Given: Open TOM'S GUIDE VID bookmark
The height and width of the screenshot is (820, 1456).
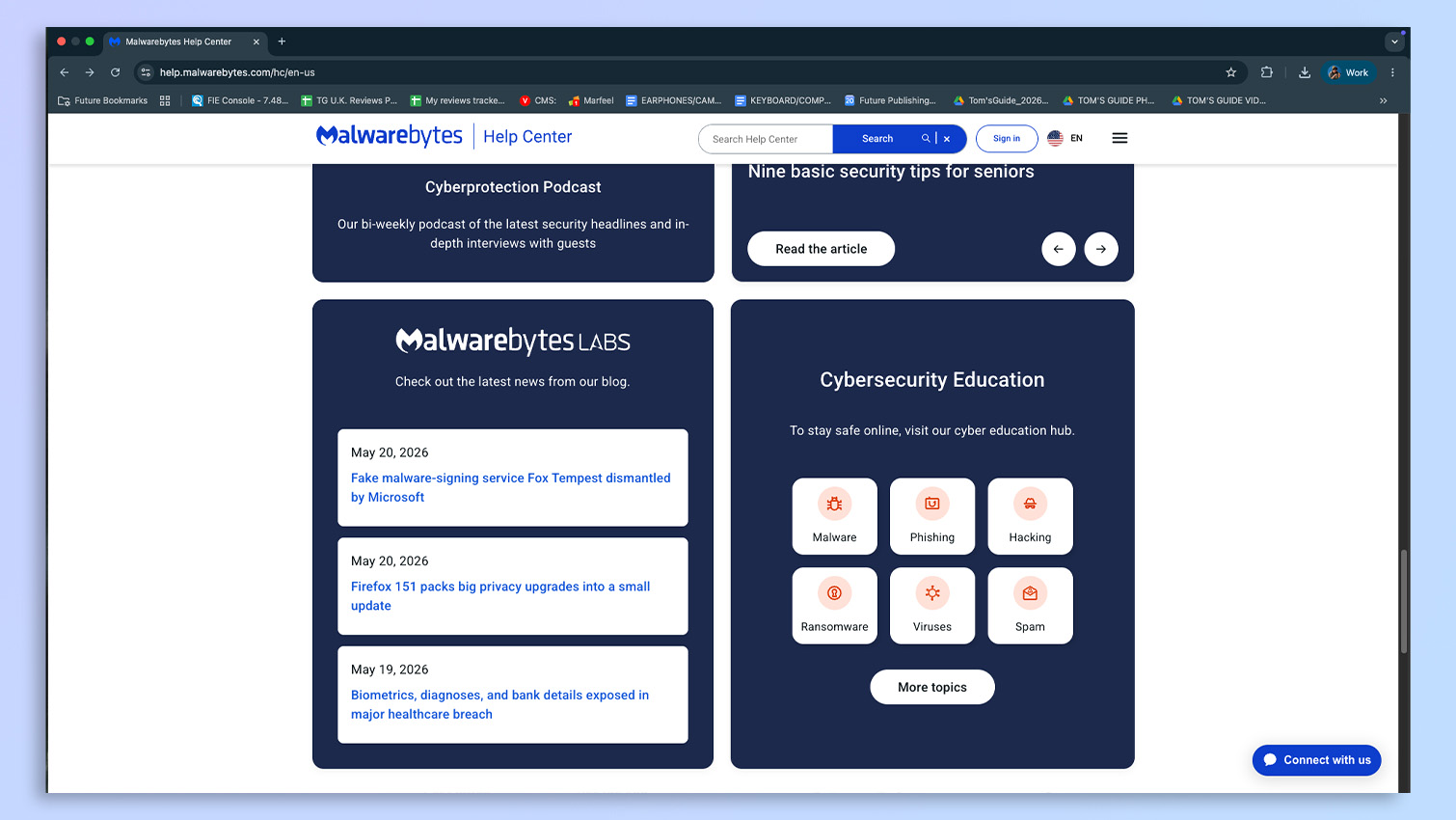Looking at the screenshot, I should pyautogui.click(x=1219, y=100).
